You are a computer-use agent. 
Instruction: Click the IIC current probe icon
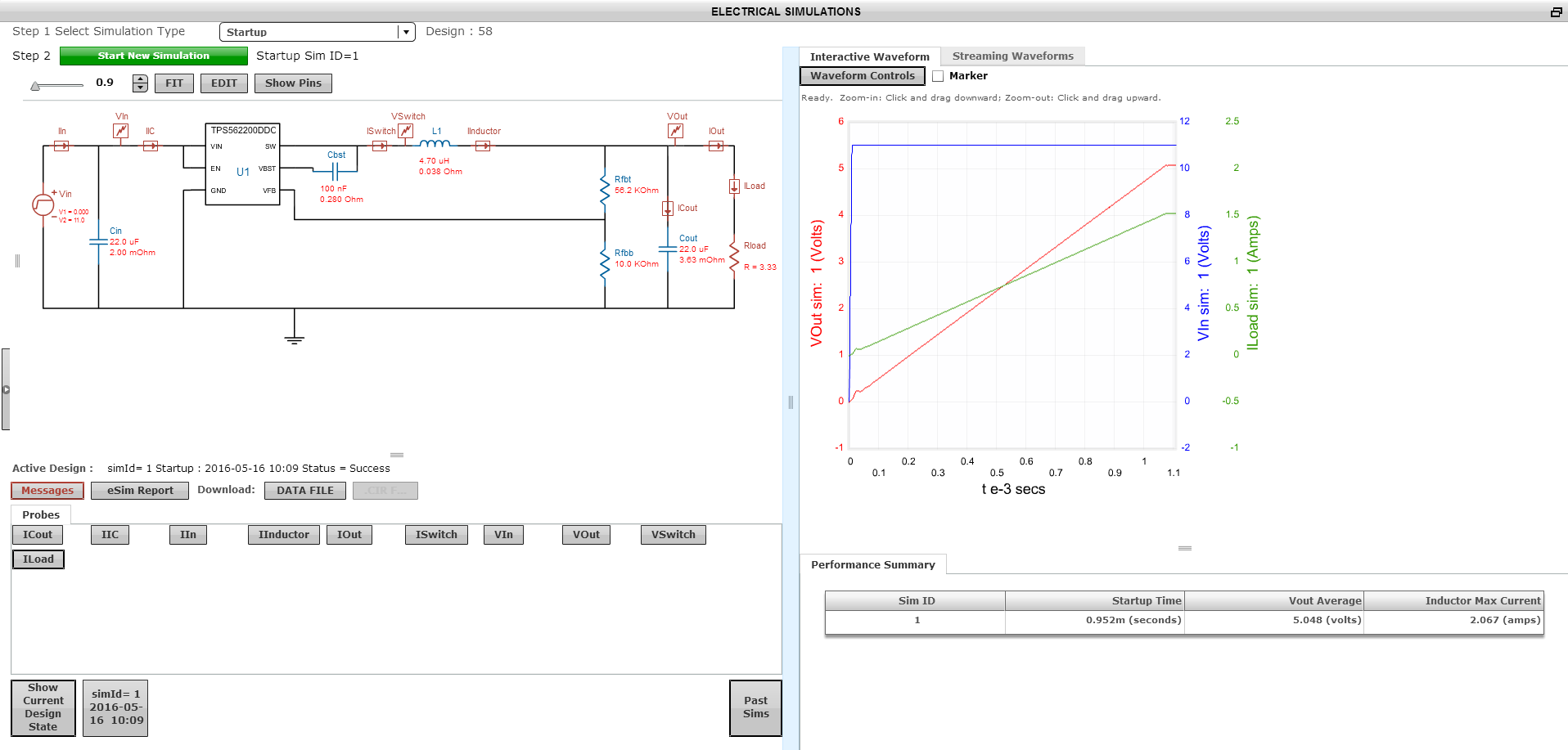coord(151,146)
